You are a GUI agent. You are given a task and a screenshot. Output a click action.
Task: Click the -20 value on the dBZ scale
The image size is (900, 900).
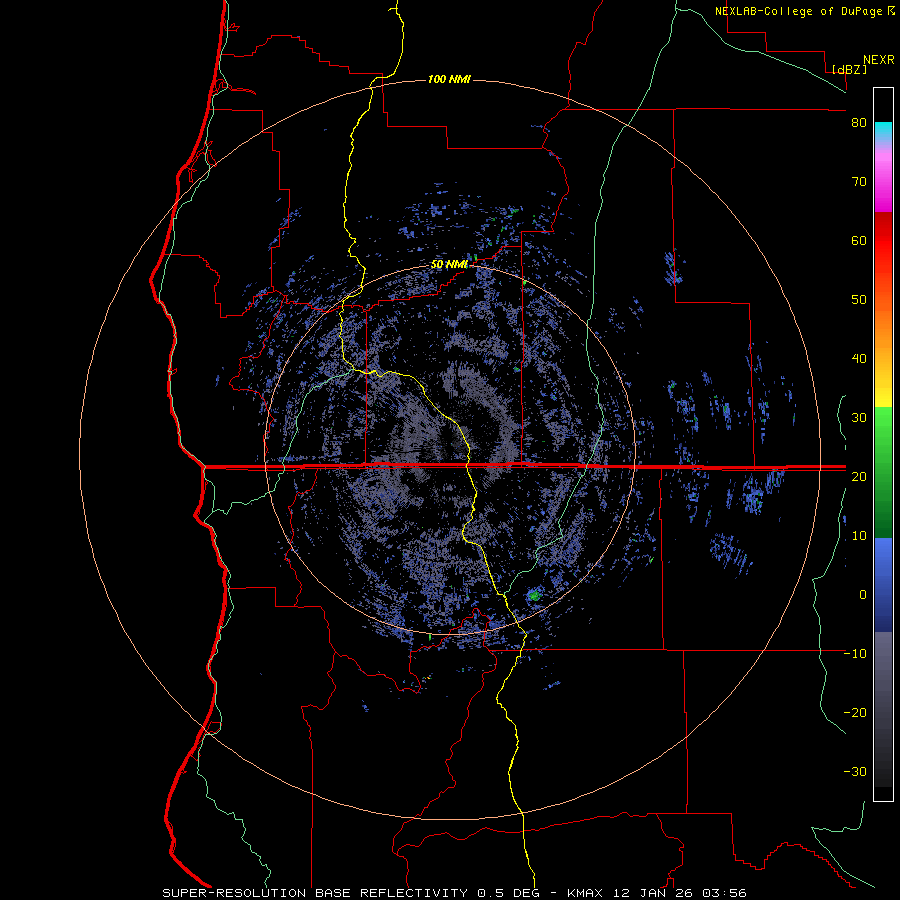click(855, 713)
